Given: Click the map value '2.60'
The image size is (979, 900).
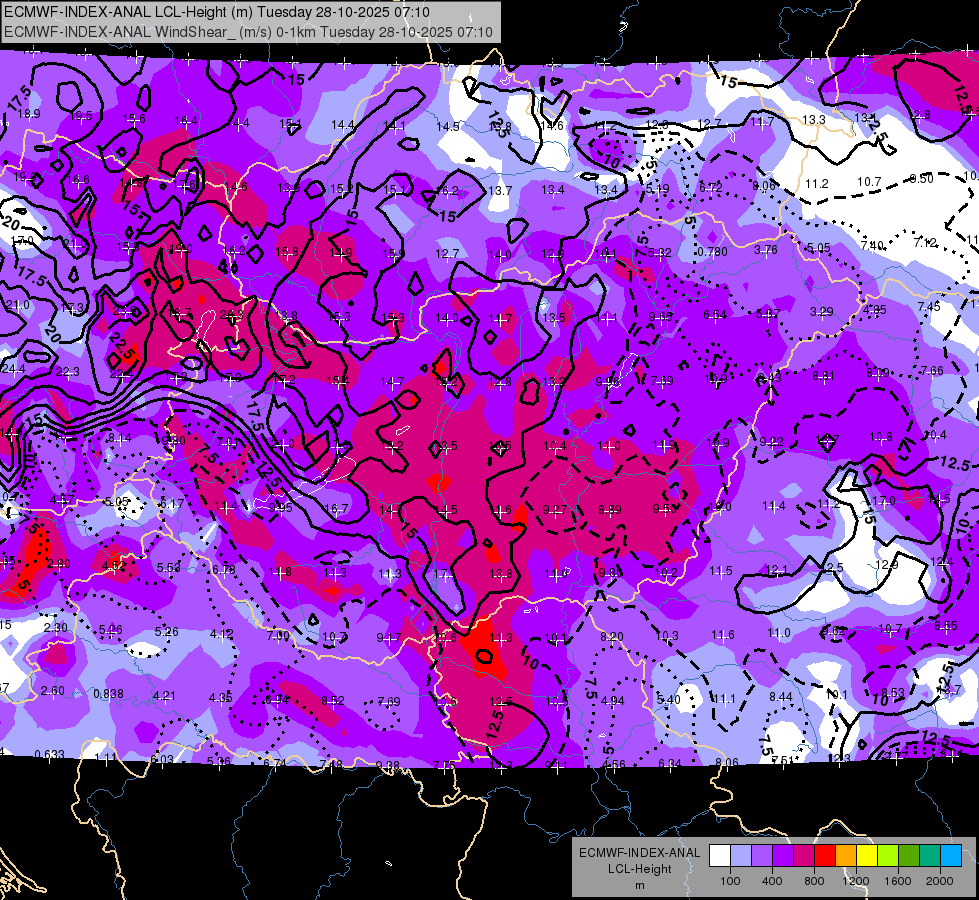Looking at the screenshot, I should point(52,691).
